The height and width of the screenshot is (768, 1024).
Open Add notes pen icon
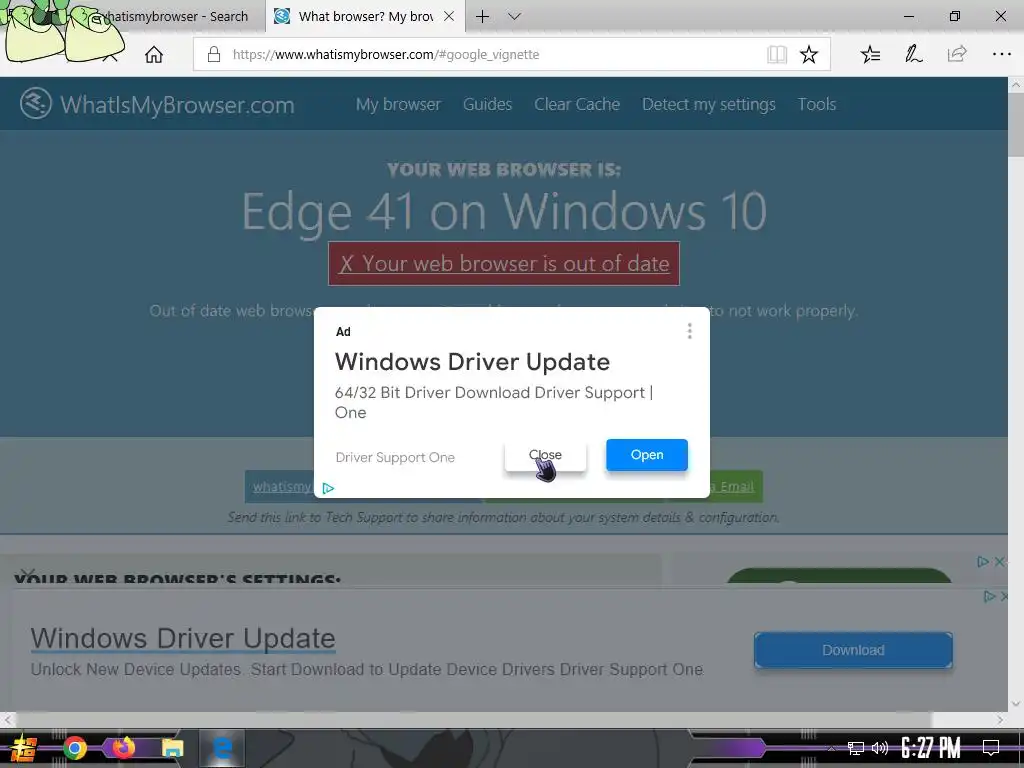pos(914,54)
